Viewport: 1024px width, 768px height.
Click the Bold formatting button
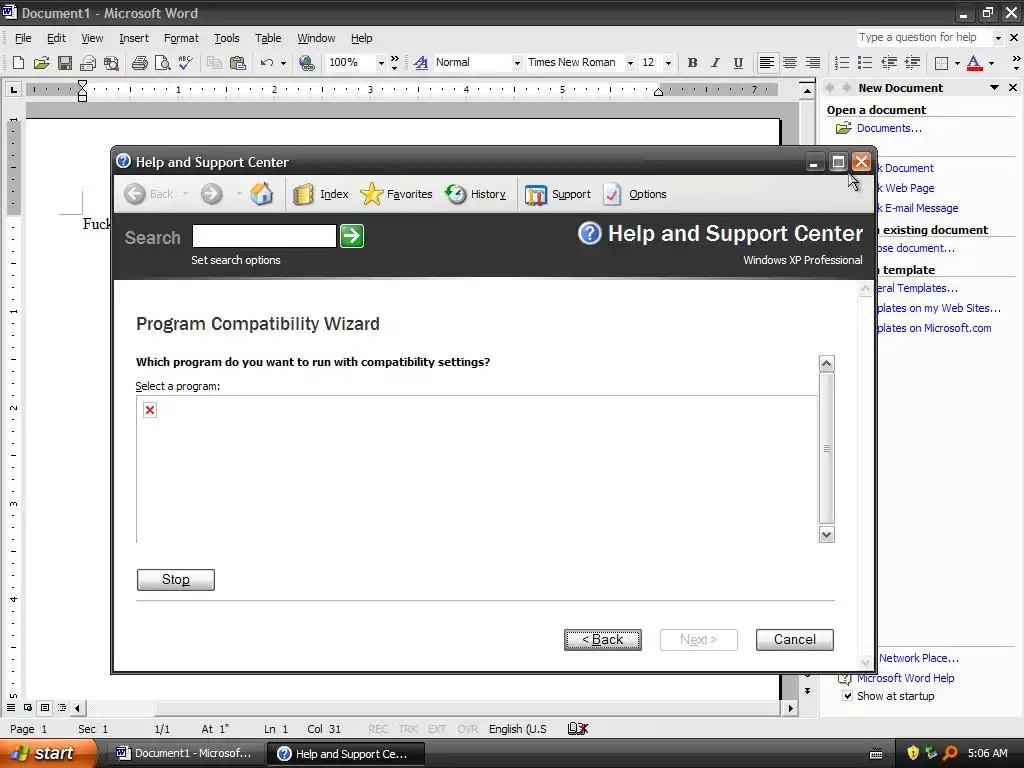(x=692, y=63)
